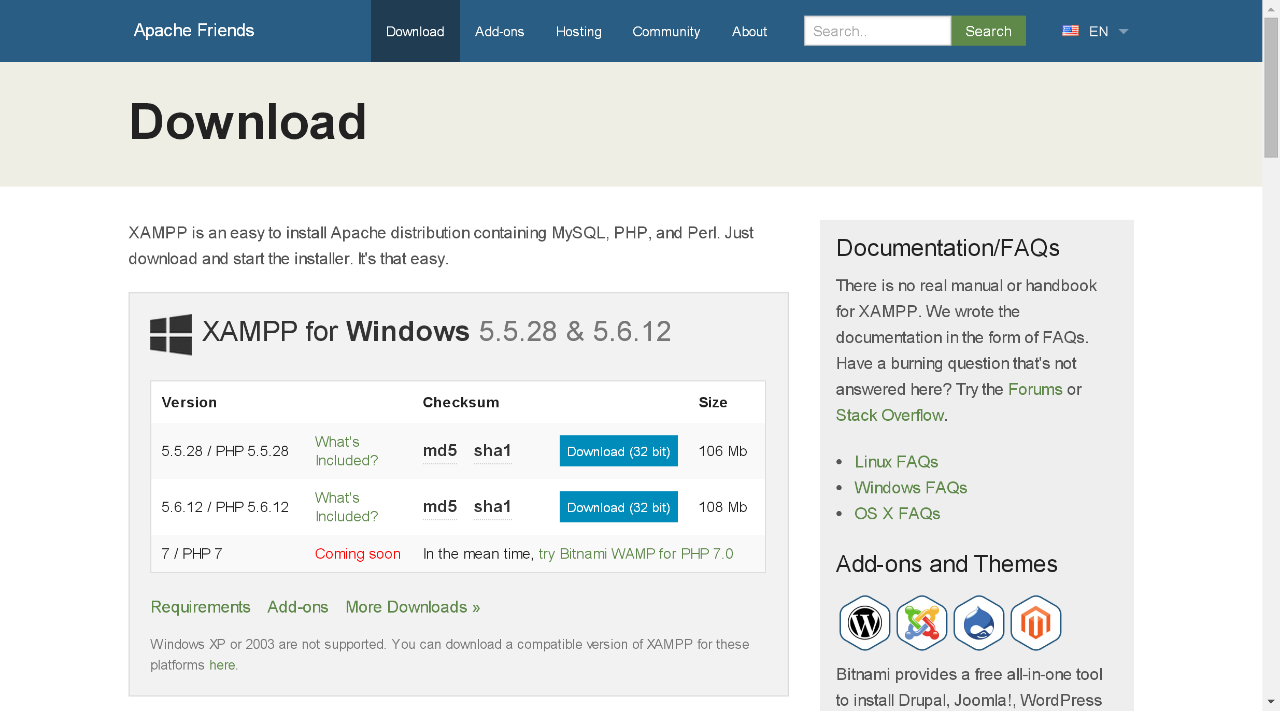Open the Stack Overflow link
The width and height of the screenshot is (1280, 711).
coord(890,415)
